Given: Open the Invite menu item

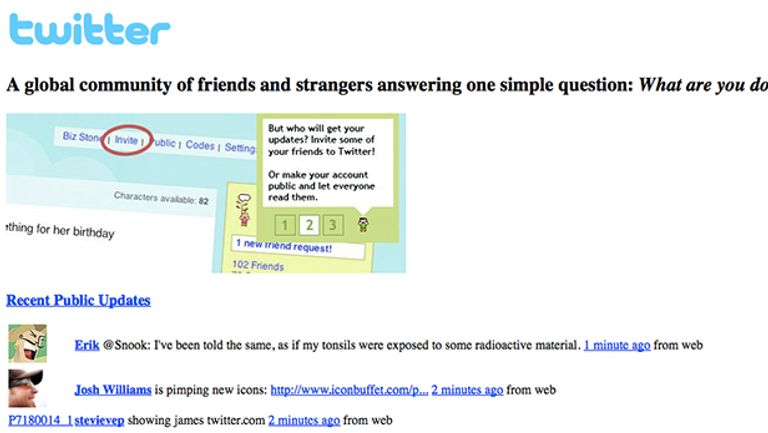Looking at the screenshot, I should coord(126,141).
